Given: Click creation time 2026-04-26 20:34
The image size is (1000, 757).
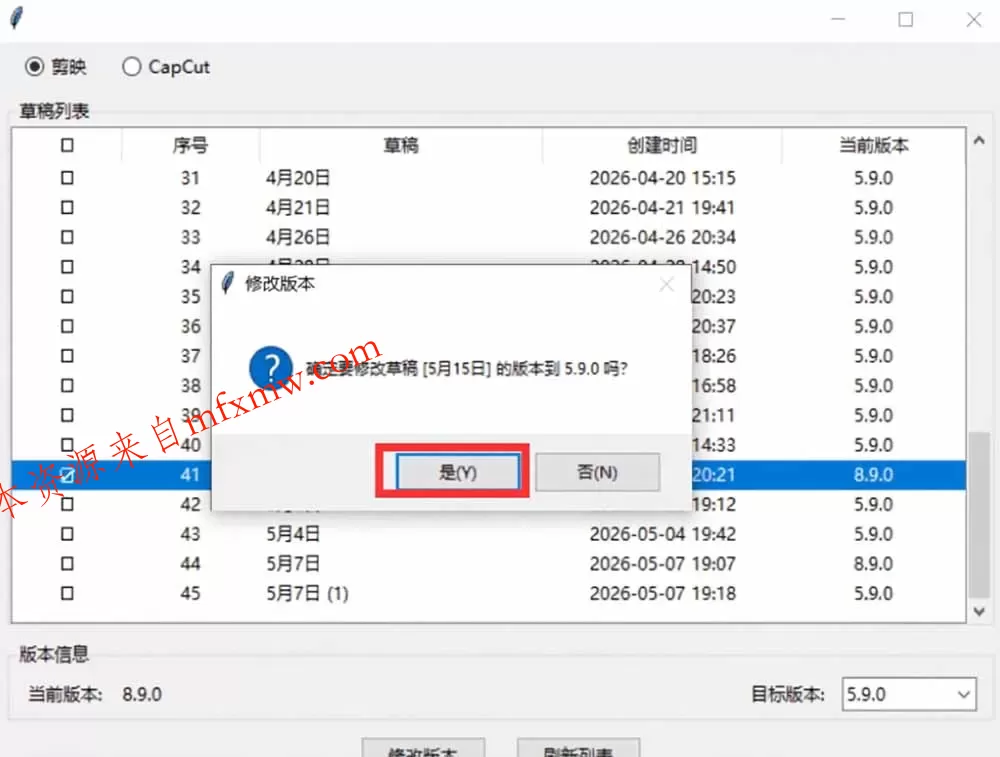Looking at the screenshot, I should tap(663, 237).
